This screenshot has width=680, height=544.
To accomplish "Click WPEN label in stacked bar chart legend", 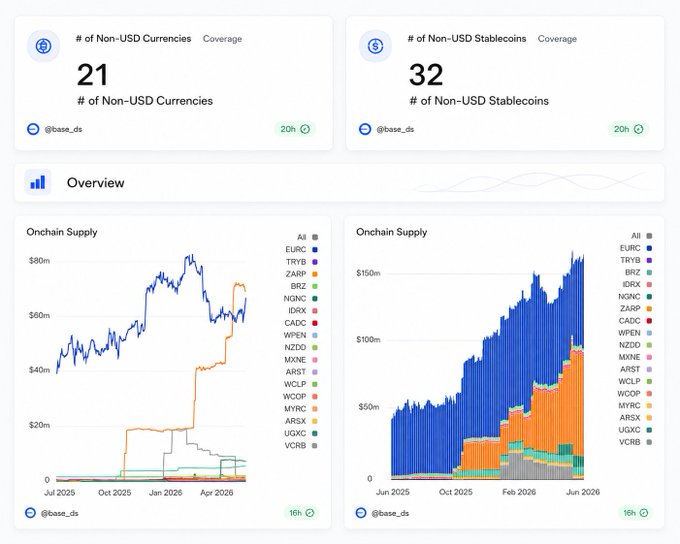I will 629,333.
